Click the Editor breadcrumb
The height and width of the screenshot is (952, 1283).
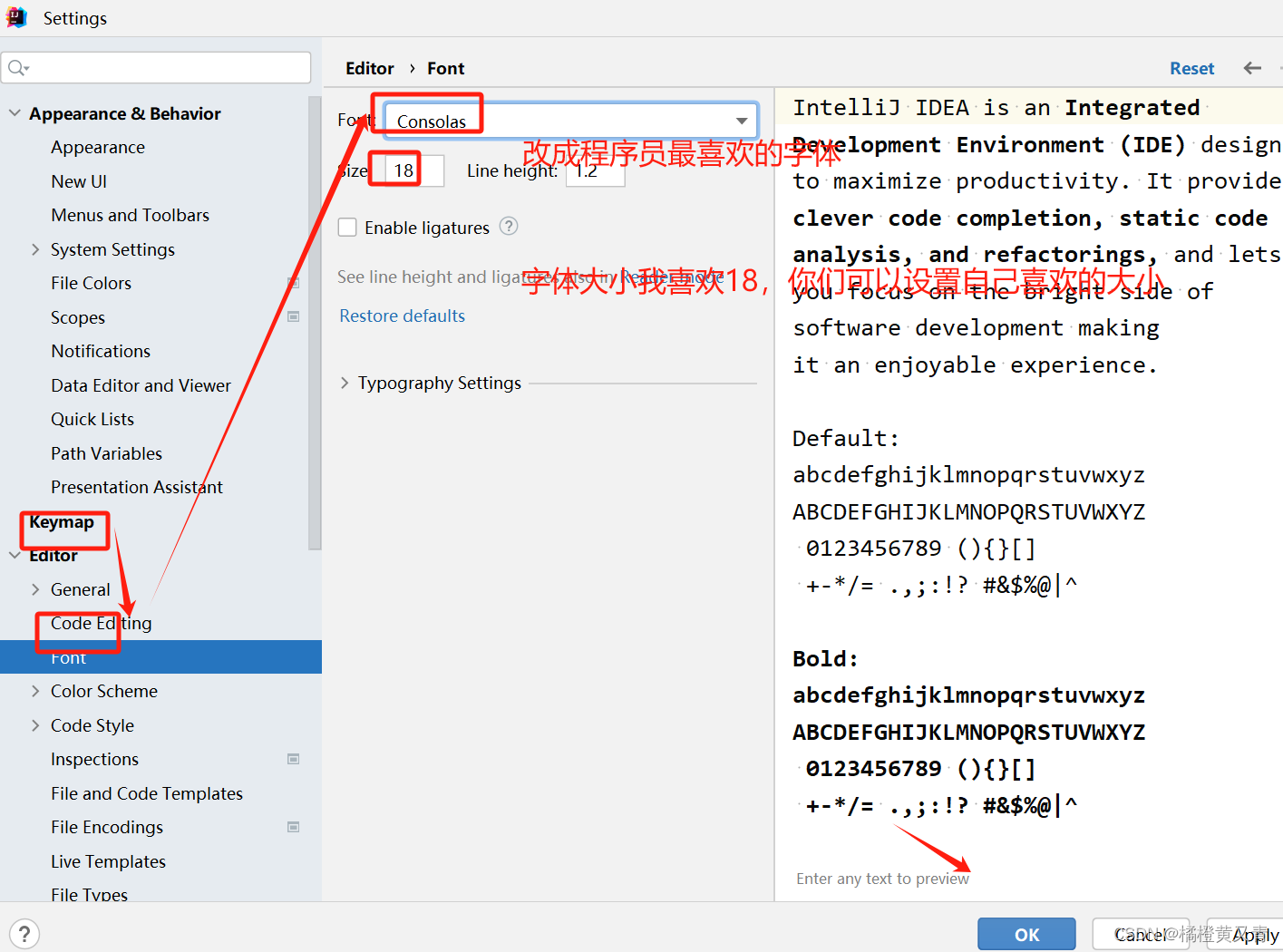coord(370,68)
